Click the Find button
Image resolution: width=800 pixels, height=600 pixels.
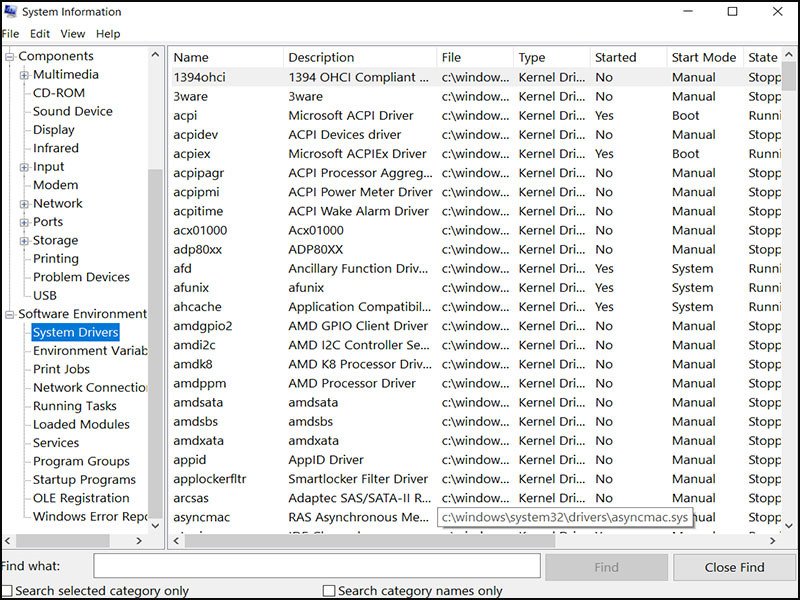(x=606, y=567)
